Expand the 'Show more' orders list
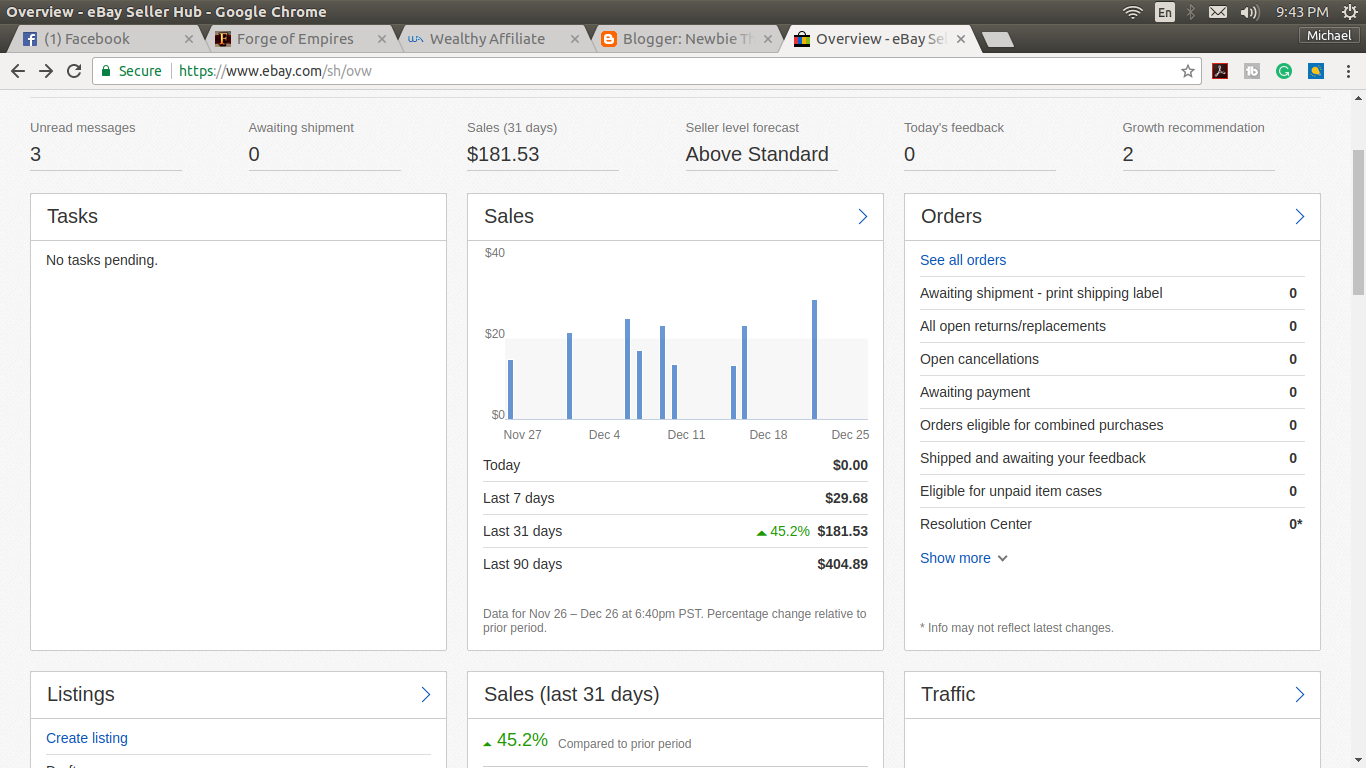The image size is (1366, 768). [964, 558]
